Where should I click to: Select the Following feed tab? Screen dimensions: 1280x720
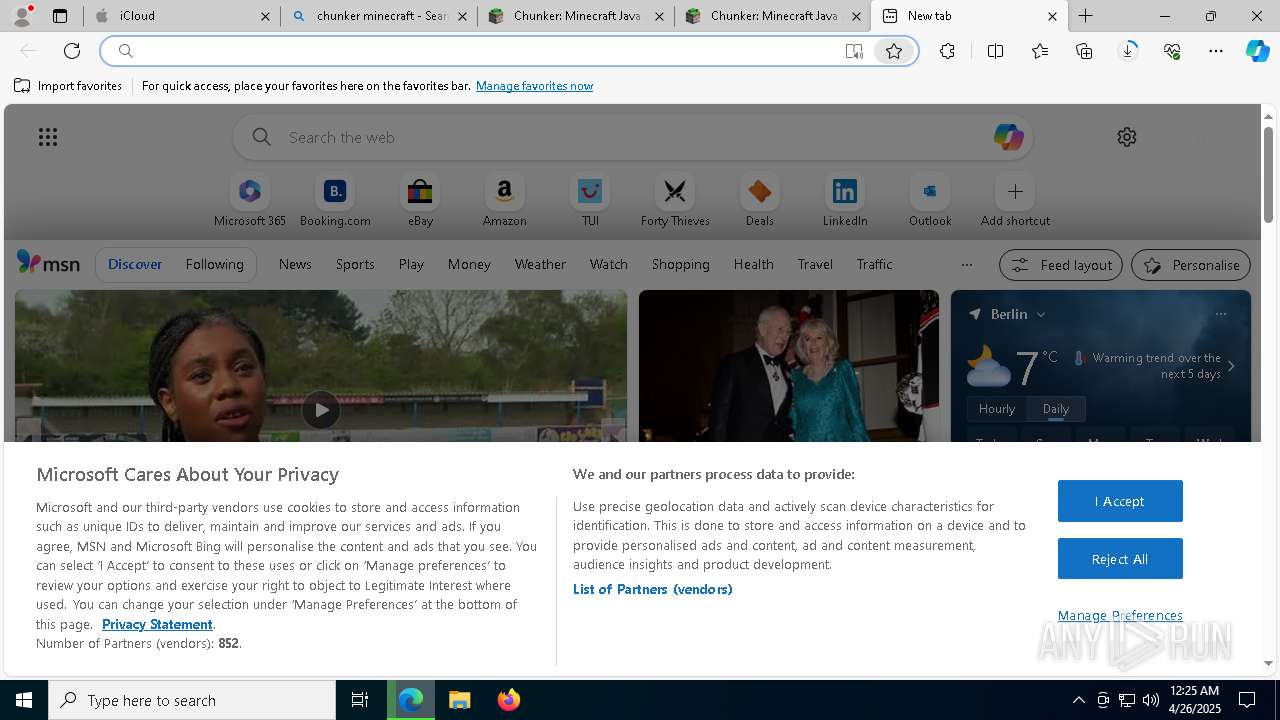pos(214,264)
